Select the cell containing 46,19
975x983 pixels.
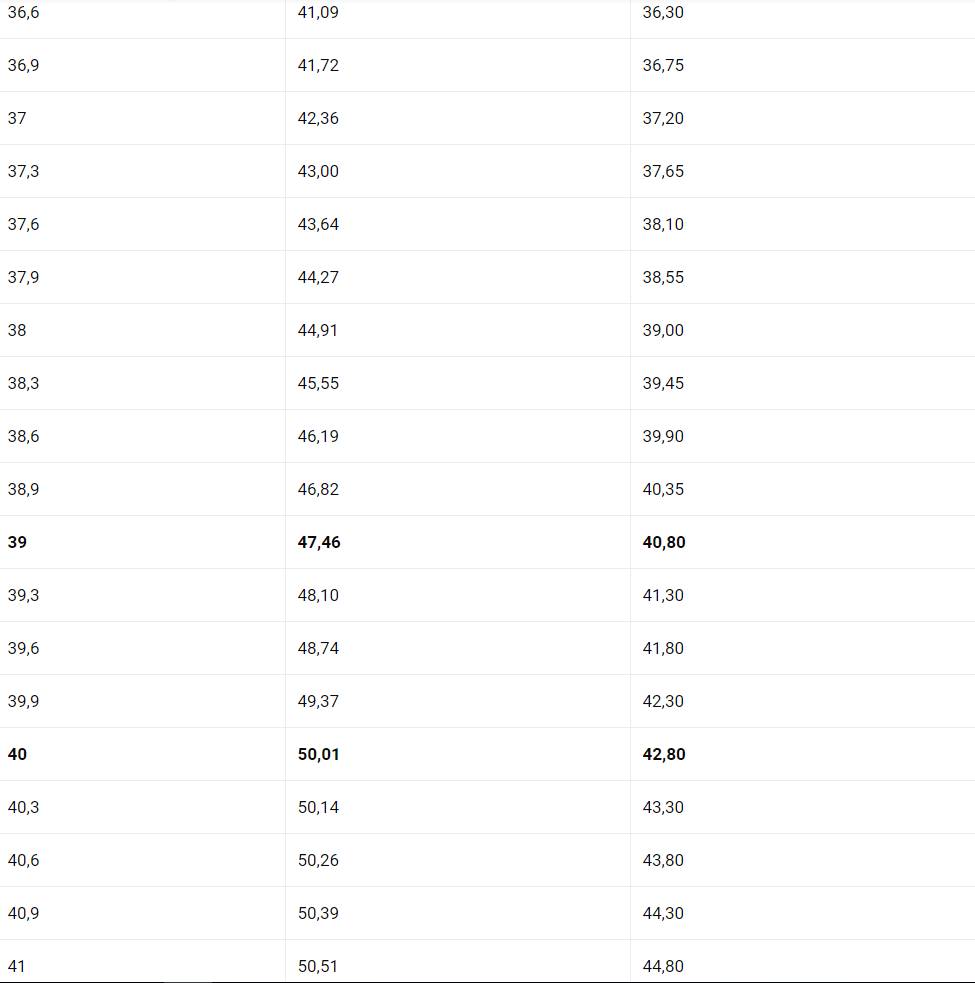coord(318,436)
